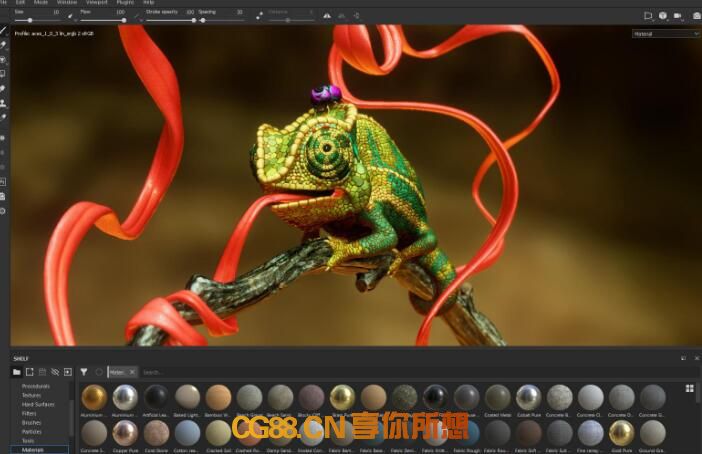Open the Material channel dropdown in viewport
This screenshot has height=454, width=702.
666,34
